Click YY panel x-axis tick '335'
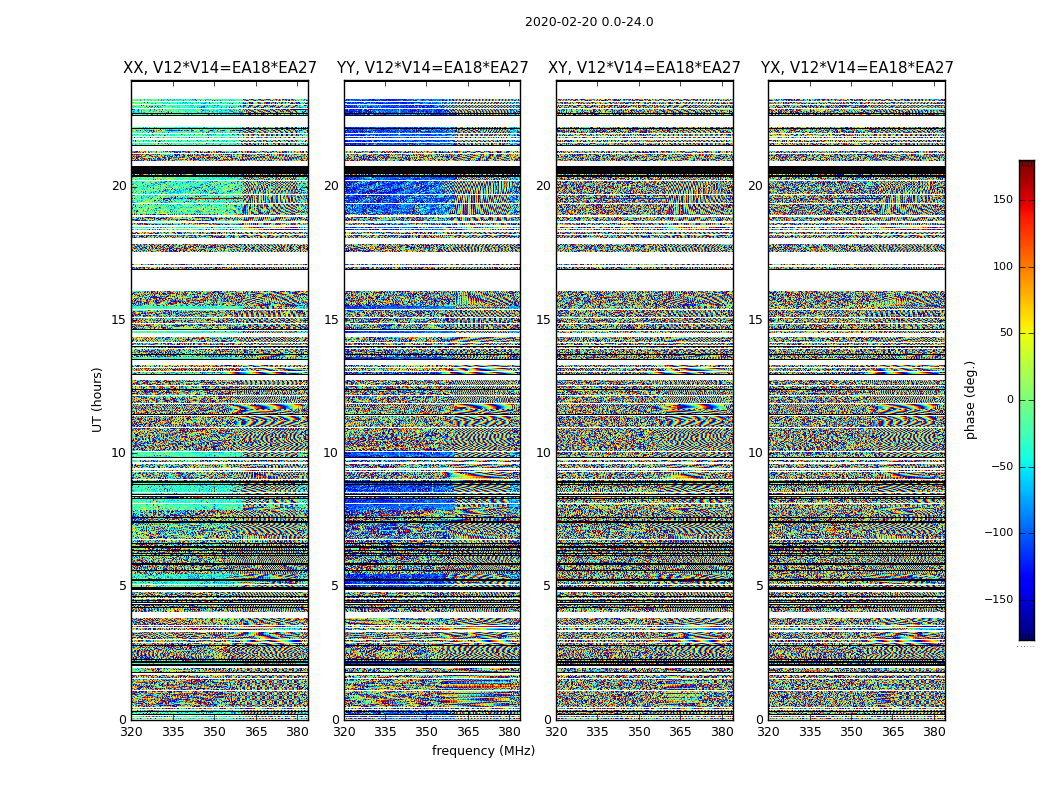Viewport: 1050px width, 800px height. point(386,732)
